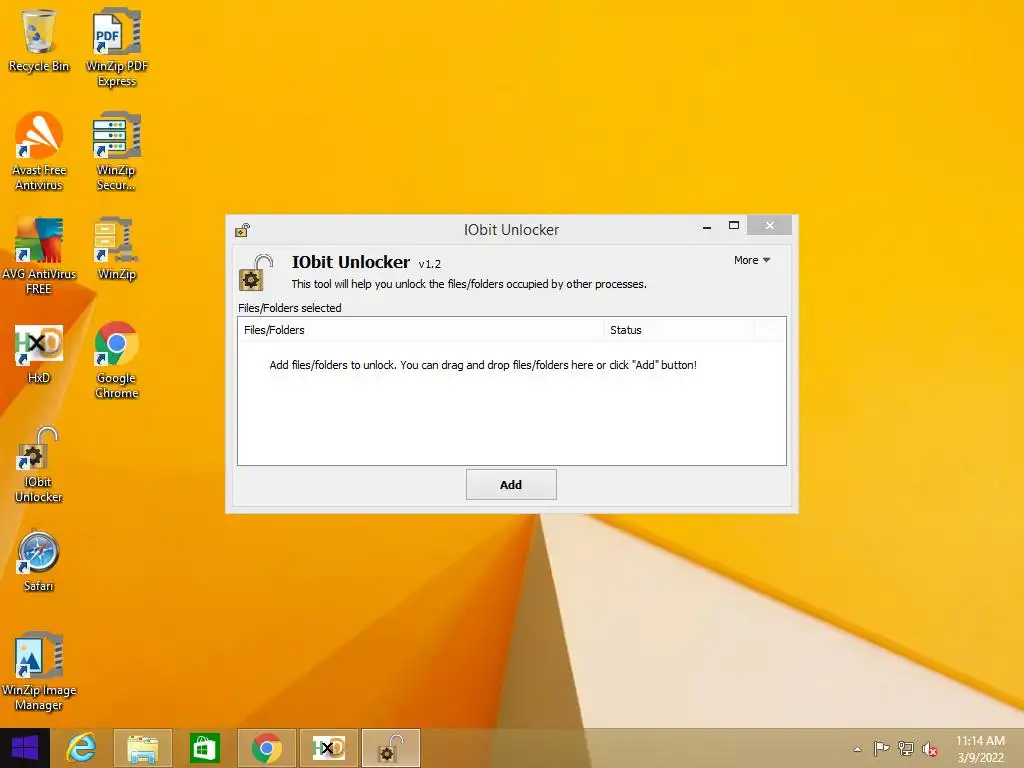The width and height of the screenshot is (1024, 768).
Task: Click the Add button
Action: [511, 485]
